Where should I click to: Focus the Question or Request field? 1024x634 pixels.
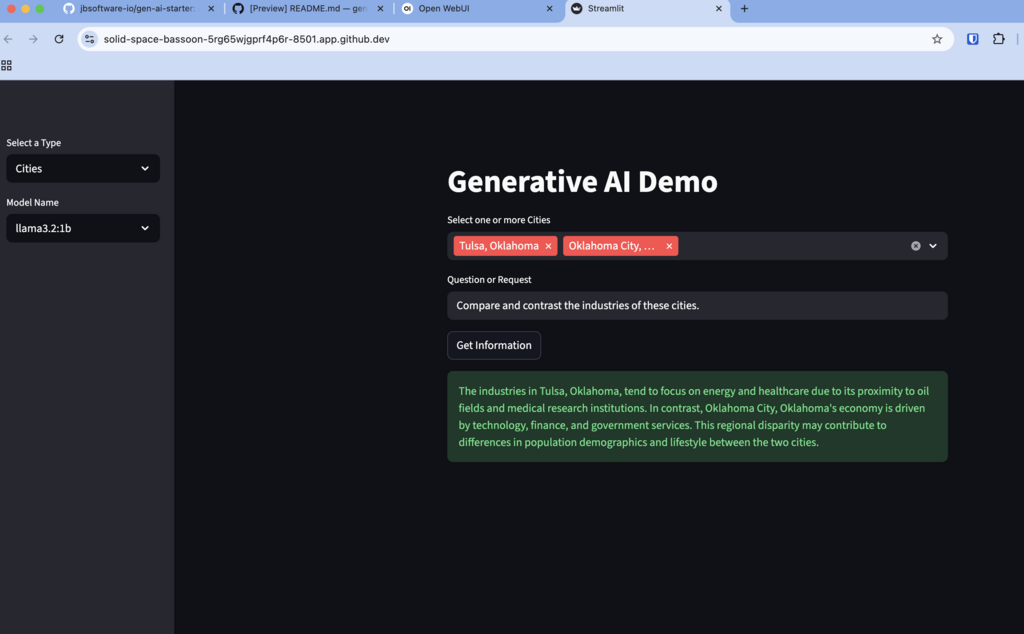[697, 306]
